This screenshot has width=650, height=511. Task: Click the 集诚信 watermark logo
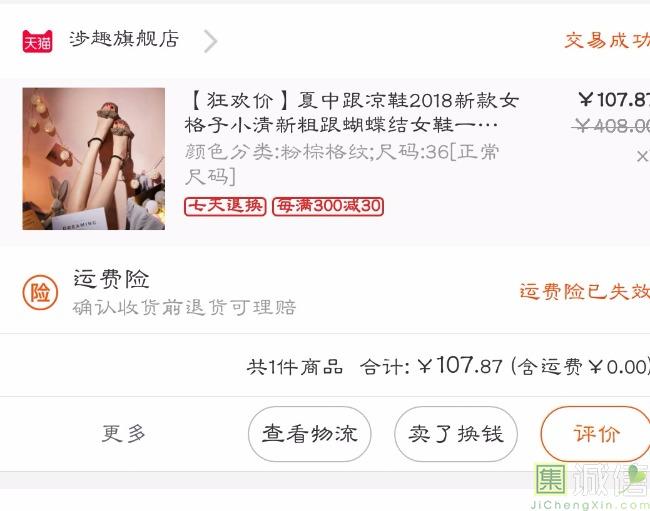click(x=592, y=486)
